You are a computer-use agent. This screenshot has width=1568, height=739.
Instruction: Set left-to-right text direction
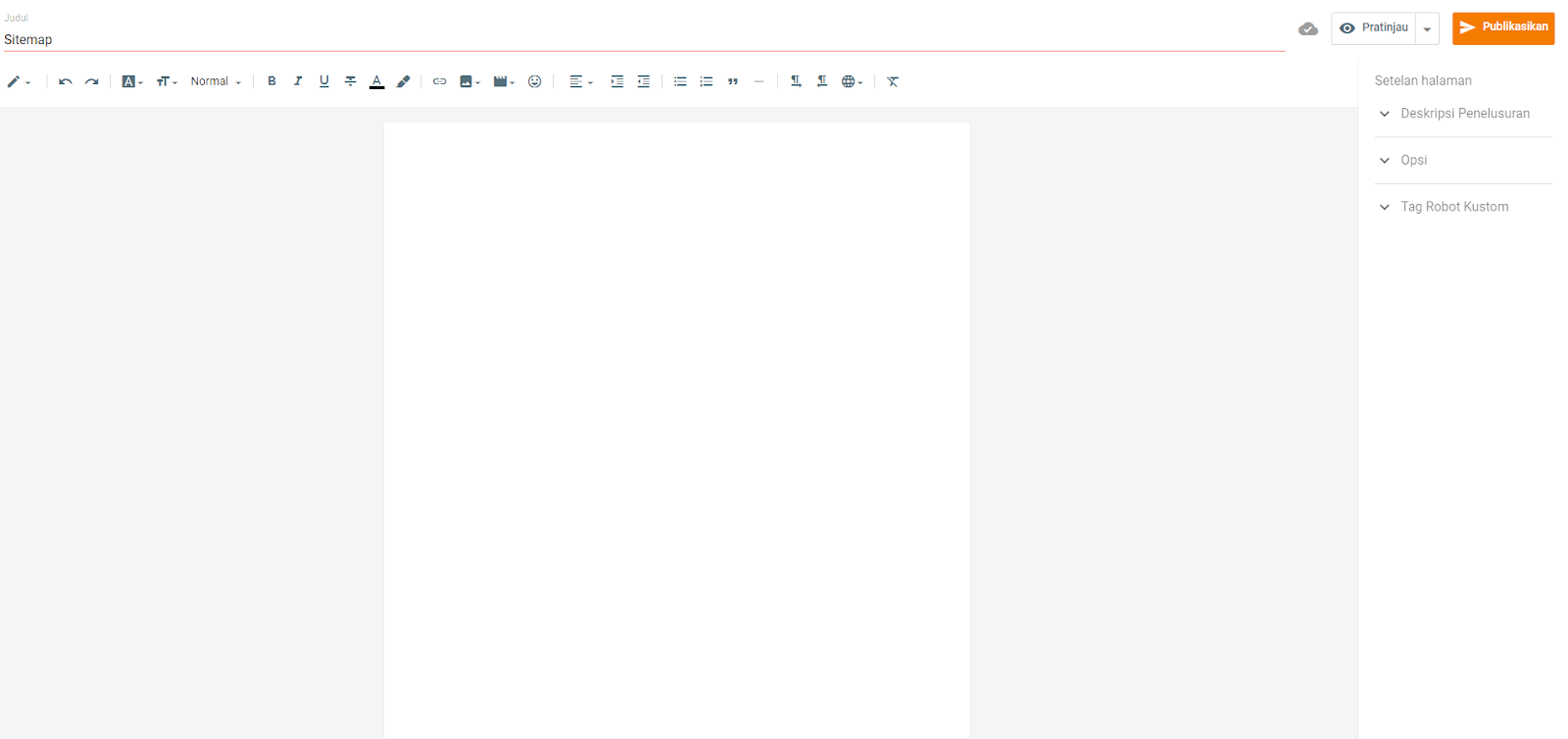tap(796, 82)
